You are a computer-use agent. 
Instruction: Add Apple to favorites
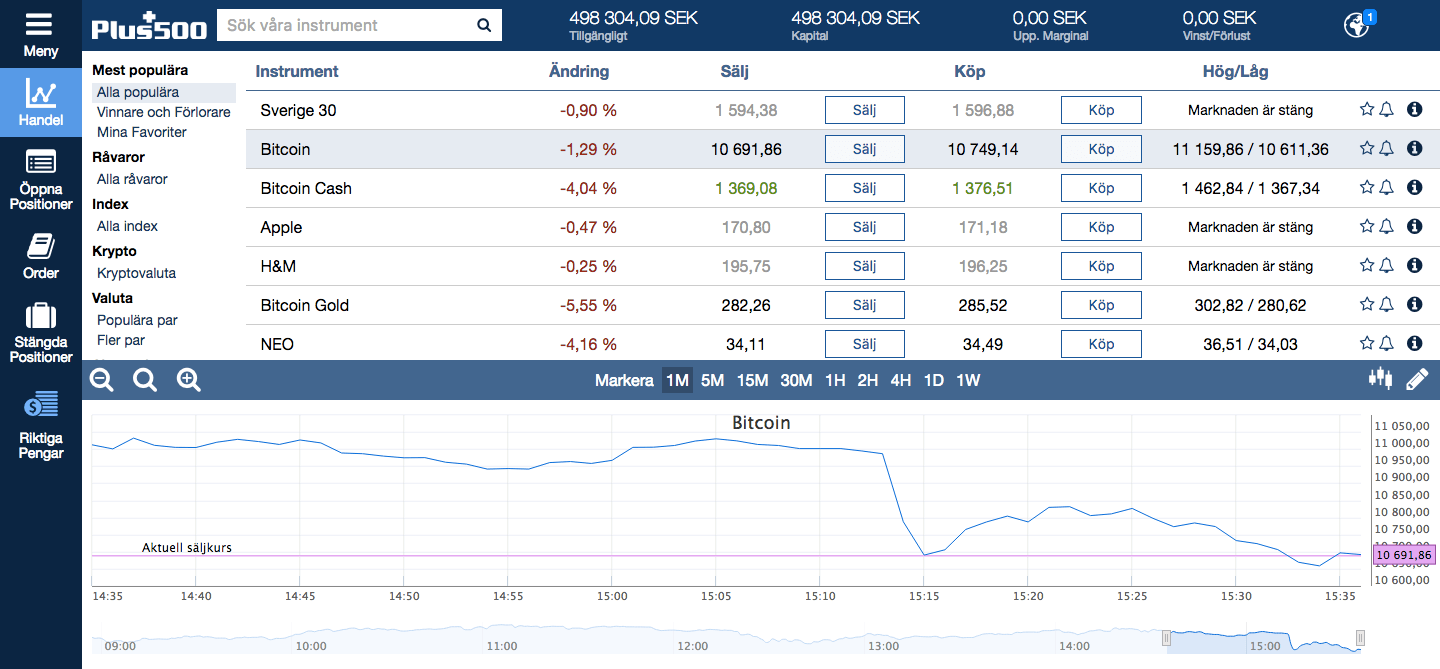pyautogui.click(x=1367, y=227)
